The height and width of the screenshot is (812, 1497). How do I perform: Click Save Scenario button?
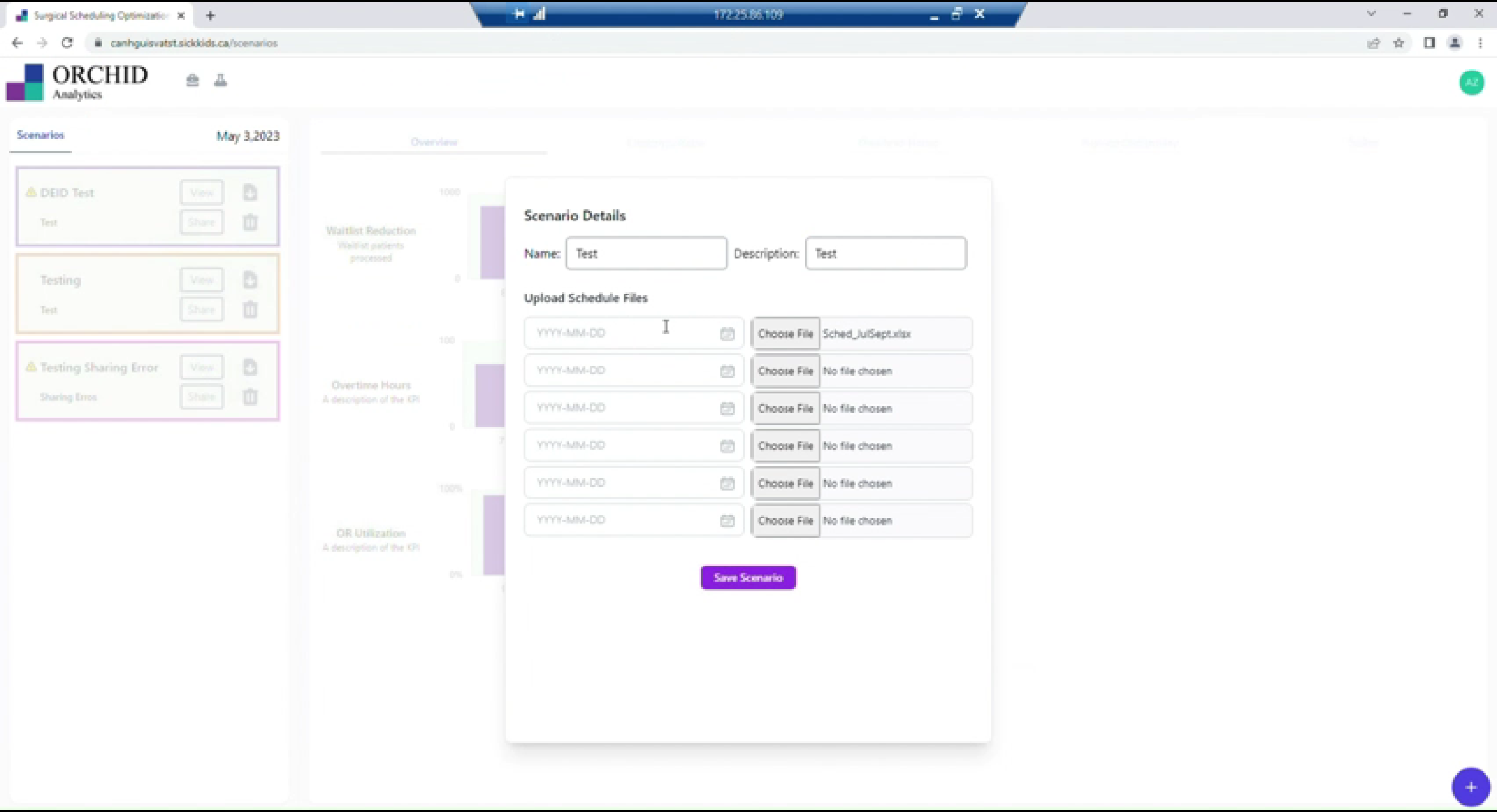[748, 578]
